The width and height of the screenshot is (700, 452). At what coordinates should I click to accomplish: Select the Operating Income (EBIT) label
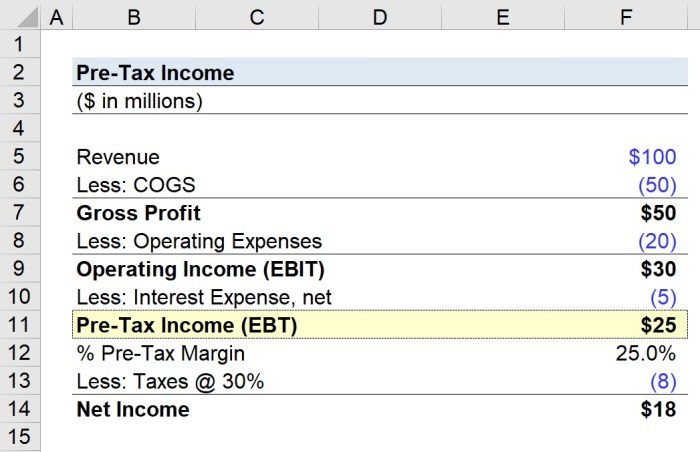pos(200,269)
